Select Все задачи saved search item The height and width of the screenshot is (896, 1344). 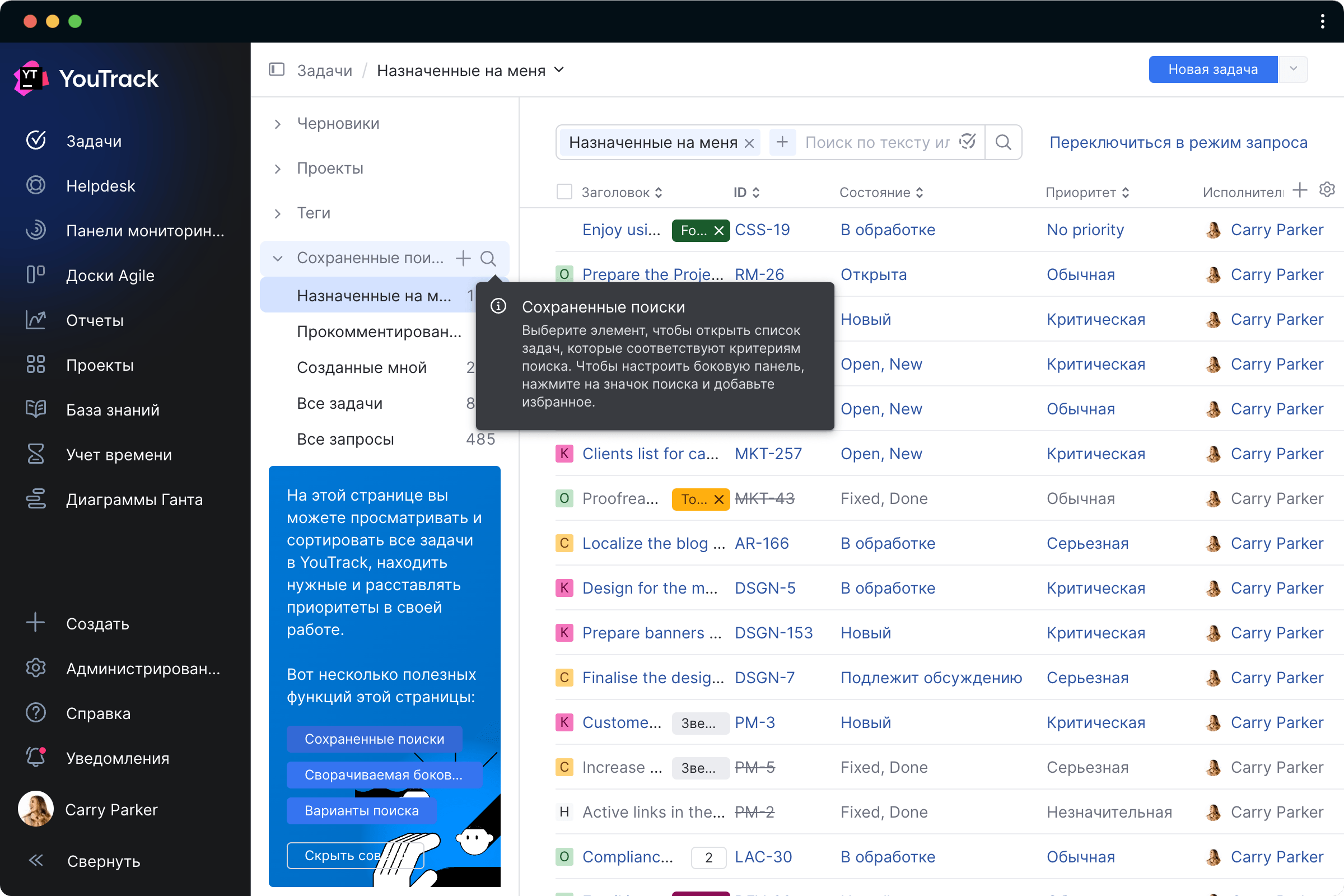coord(341,402)
